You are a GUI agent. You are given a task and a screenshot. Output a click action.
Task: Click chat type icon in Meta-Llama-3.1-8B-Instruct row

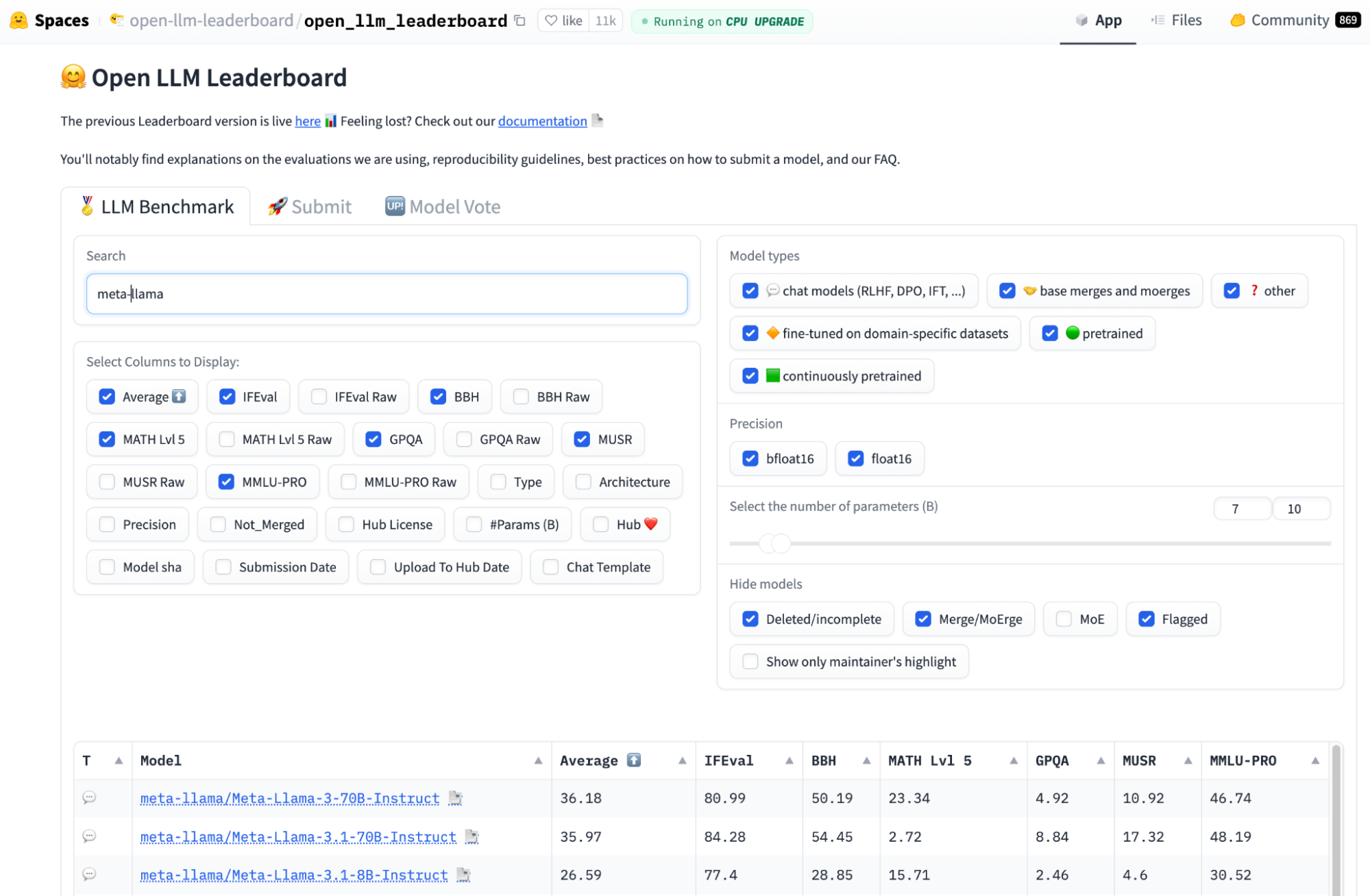coord(89,874)
